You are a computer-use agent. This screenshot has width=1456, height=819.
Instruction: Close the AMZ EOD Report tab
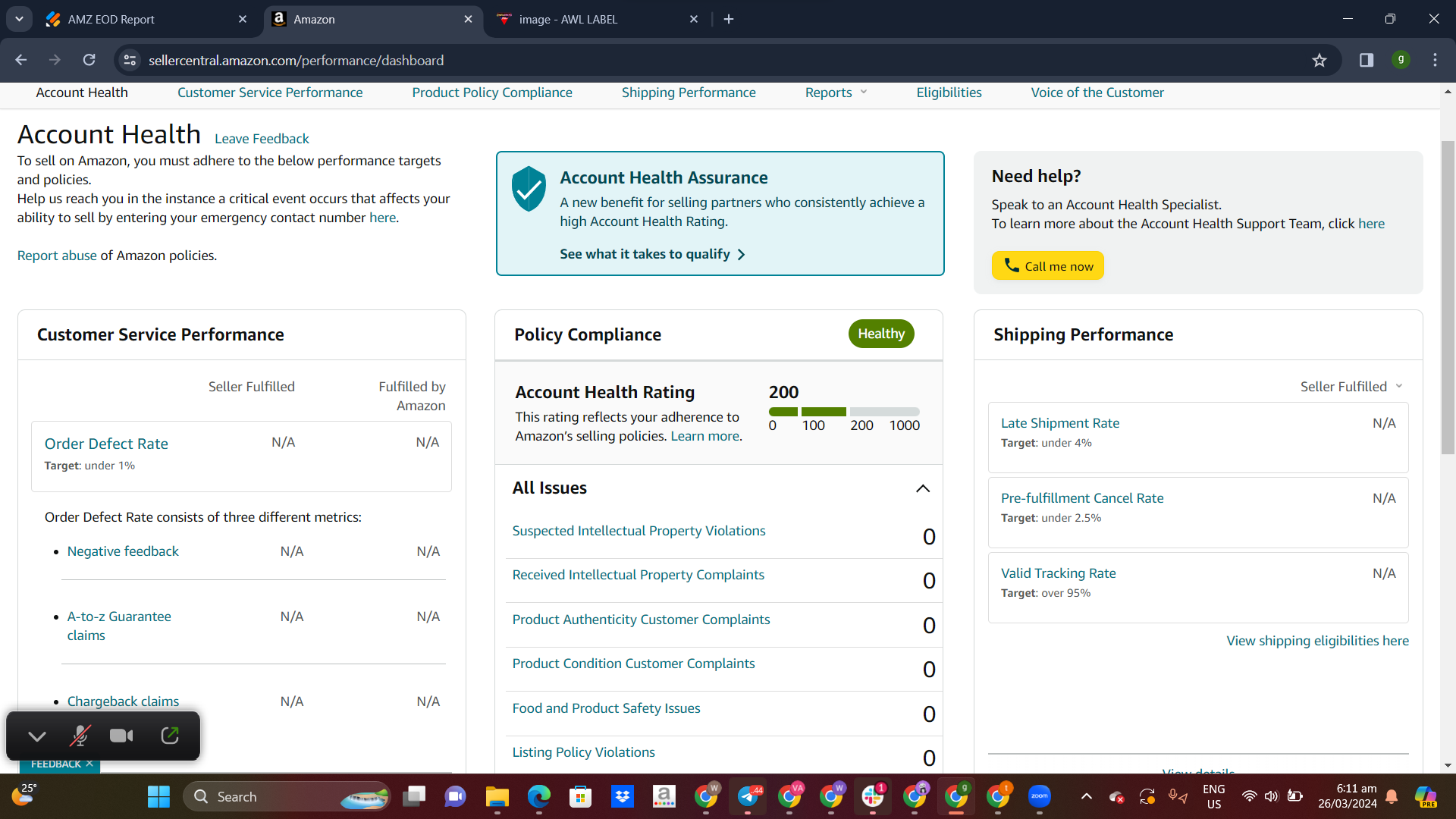tap(243, 19)
